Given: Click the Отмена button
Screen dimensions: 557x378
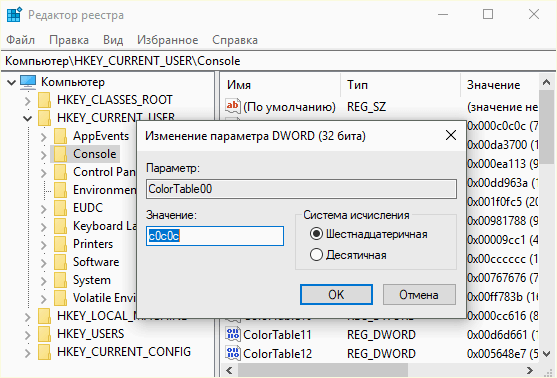Looking at the screenshot, I should (419, 294).
